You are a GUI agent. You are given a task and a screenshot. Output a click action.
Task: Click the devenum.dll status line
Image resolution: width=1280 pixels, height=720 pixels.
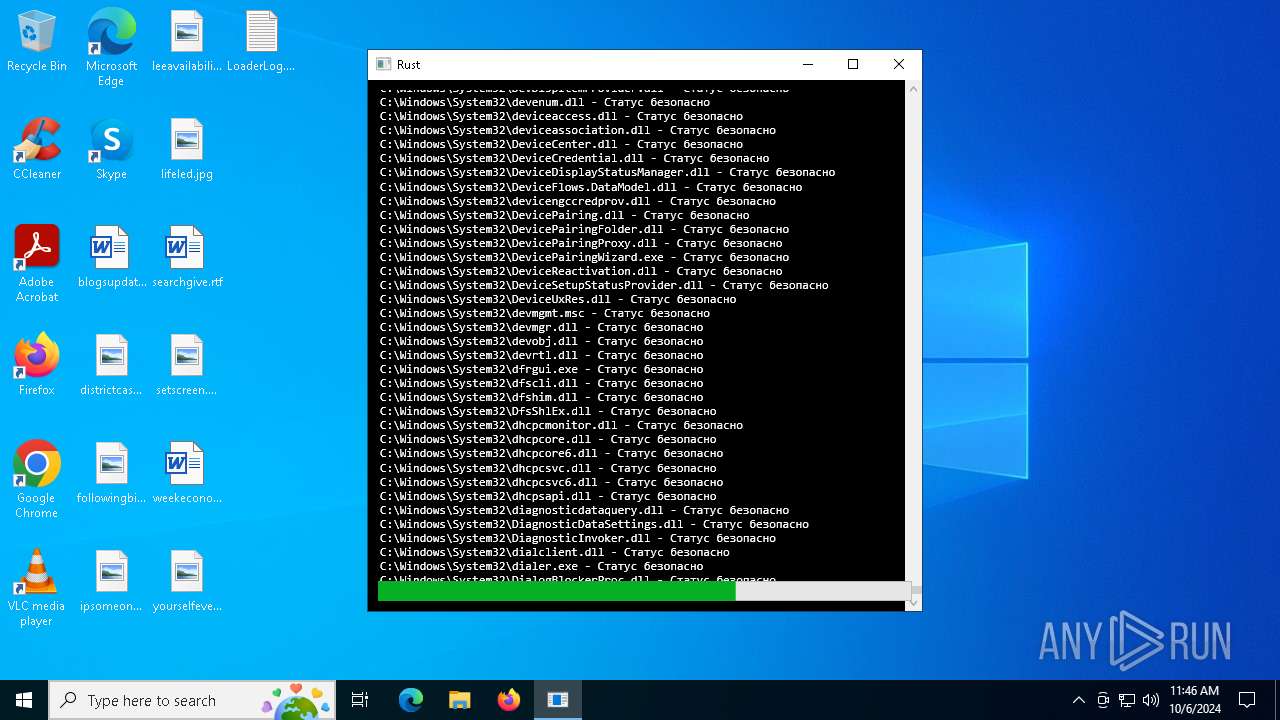click(x=545, y=102)
